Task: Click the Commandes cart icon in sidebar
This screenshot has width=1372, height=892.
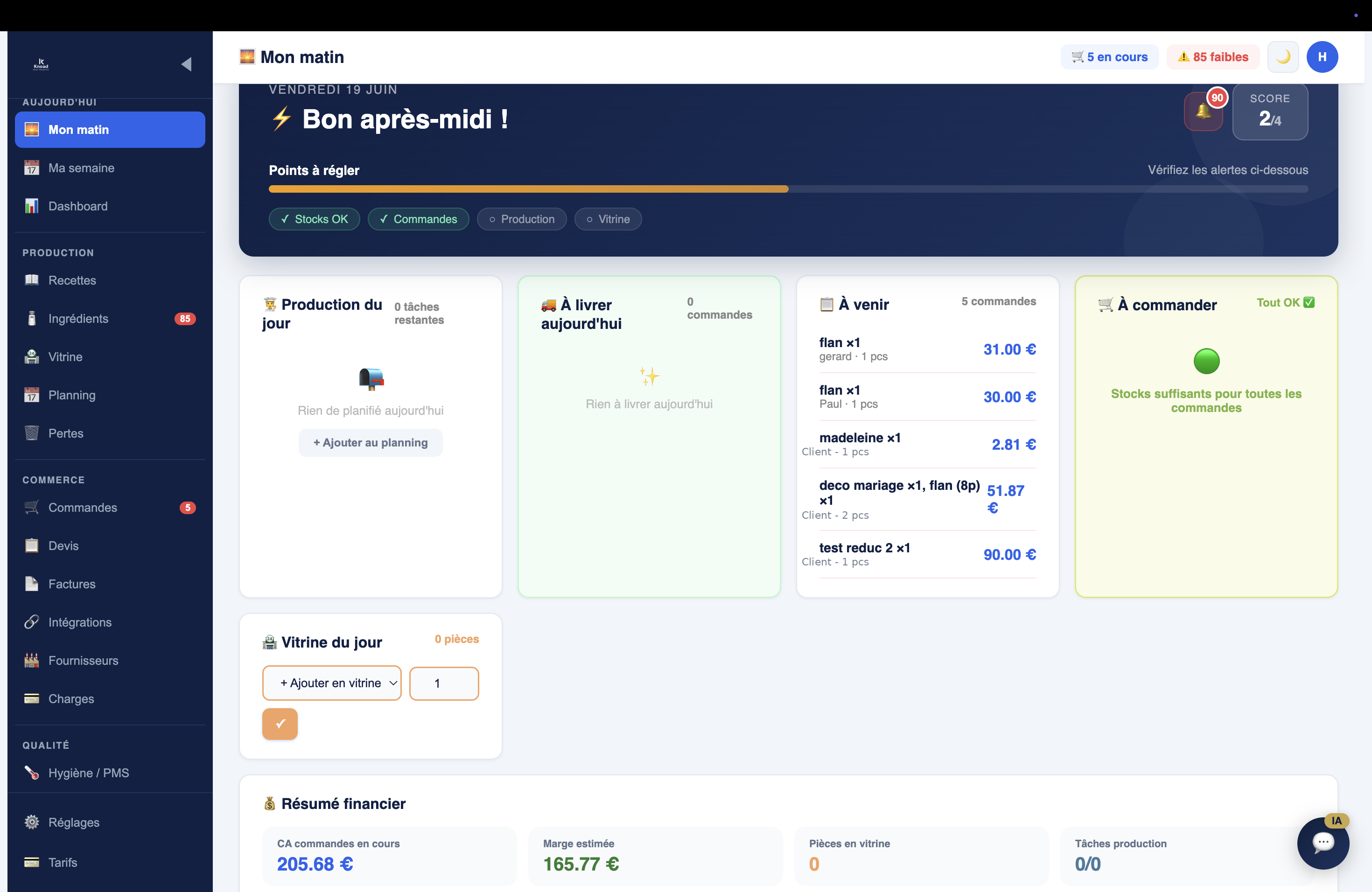Action: (32, 508)
